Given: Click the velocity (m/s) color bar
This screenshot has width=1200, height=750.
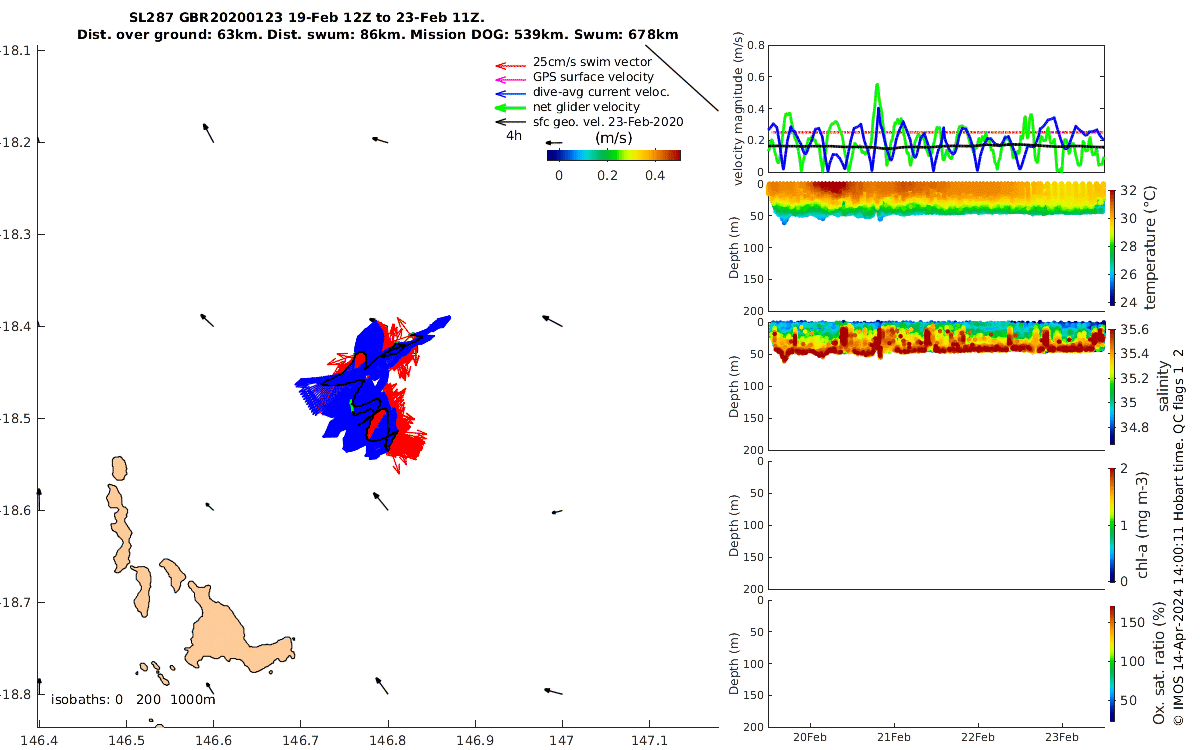Looking at the screenshot, I should [614, 155].
